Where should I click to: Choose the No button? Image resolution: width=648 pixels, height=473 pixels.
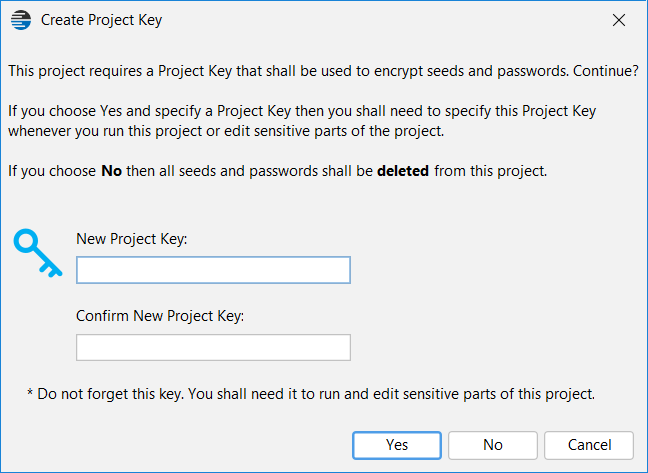[x=493, y=445]
